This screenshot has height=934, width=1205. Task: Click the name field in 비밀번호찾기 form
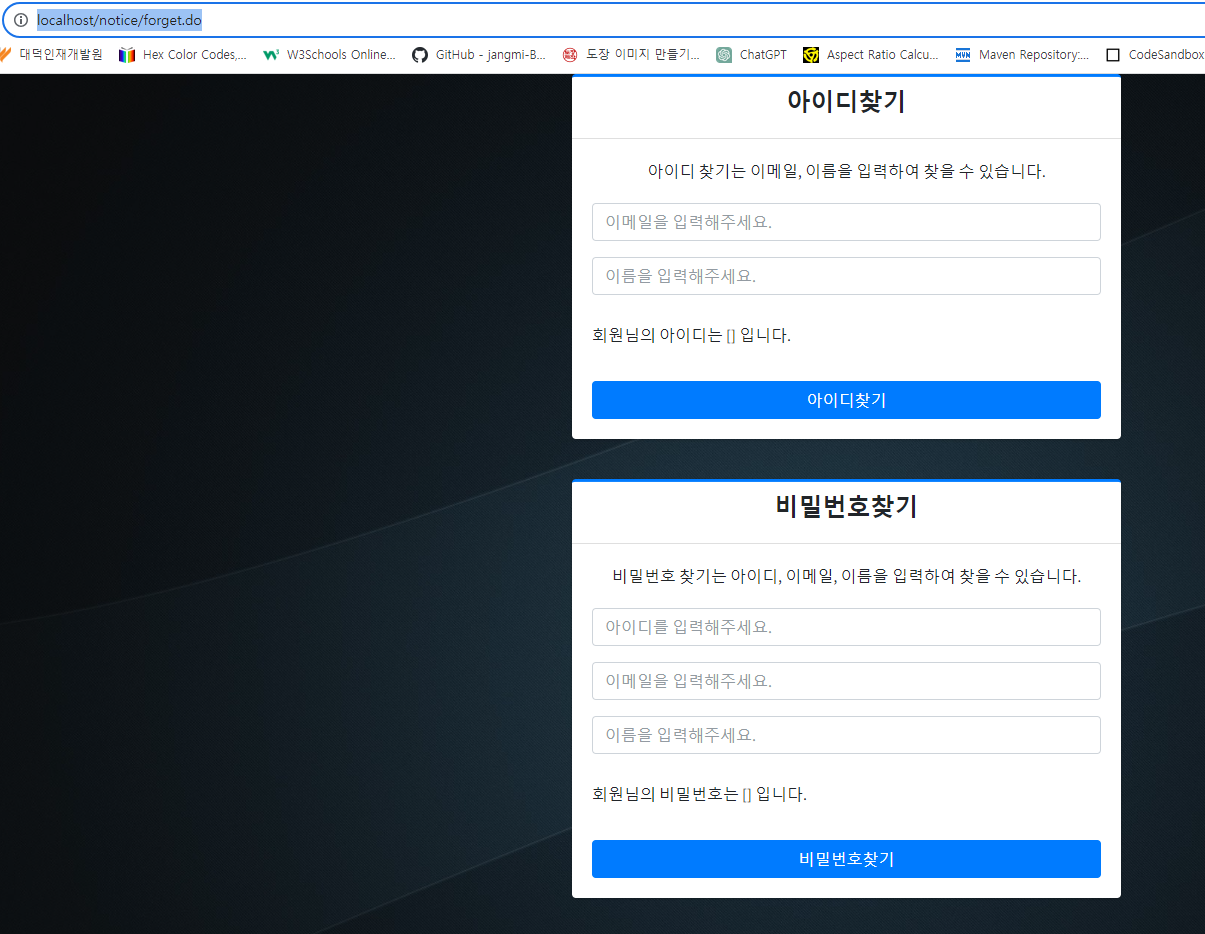point(846,735)
